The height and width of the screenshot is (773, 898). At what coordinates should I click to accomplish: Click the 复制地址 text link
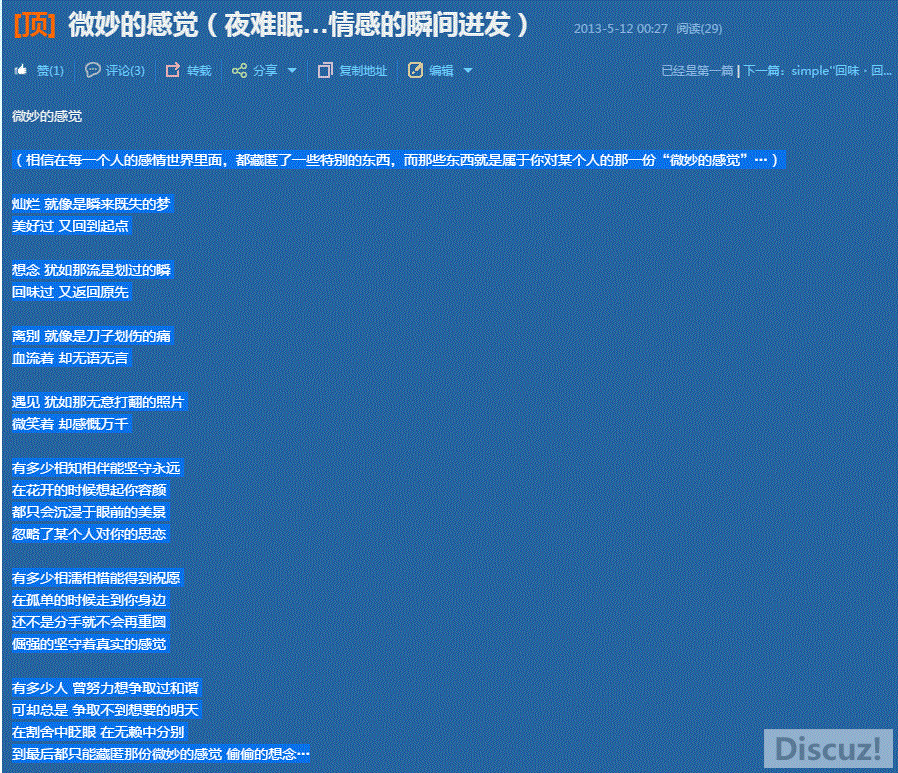coord(362,71)
